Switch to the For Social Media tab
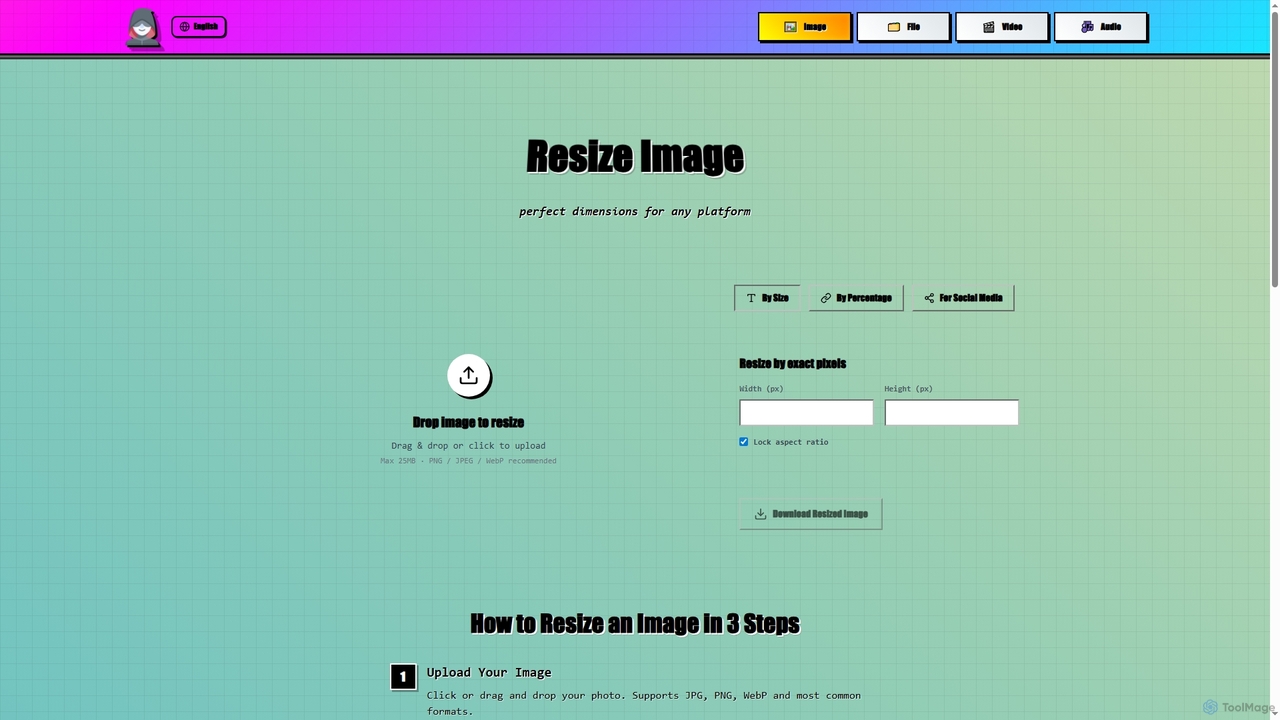This screenshot has width=1280, height=720. [x=963, y=298]
